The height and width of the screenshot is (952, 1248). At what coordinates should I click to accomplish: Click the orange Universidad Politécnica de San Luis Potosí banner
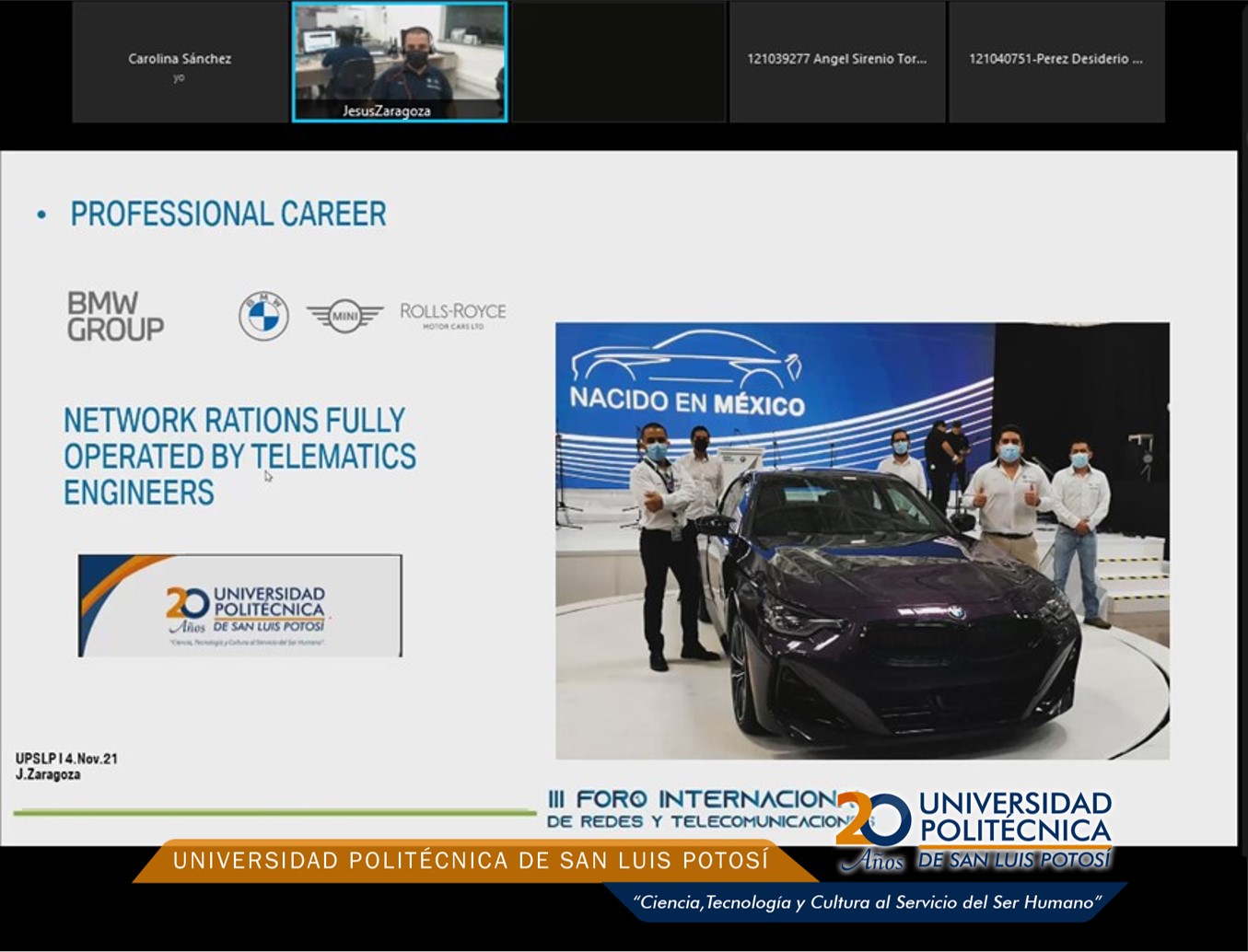click(x=470, y=861)
